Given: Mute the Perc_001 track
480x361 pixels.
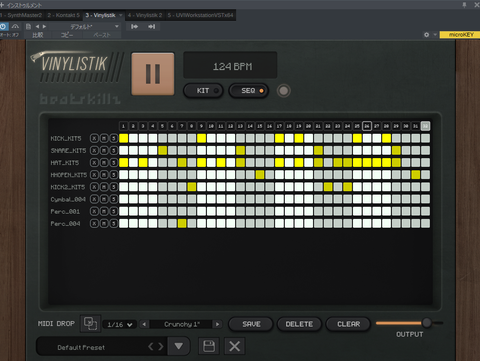Looking at the screenshot, I should pos(104,211).
